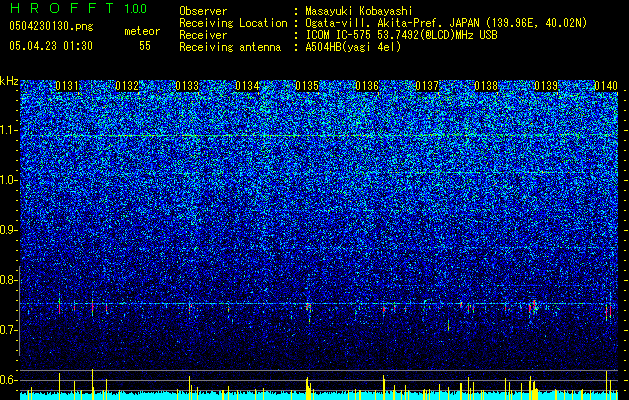The width and height of the screenshot is (629, 400).
Task: Click the date stamp 05.04.23 01:30
Action: click(51, 46)
